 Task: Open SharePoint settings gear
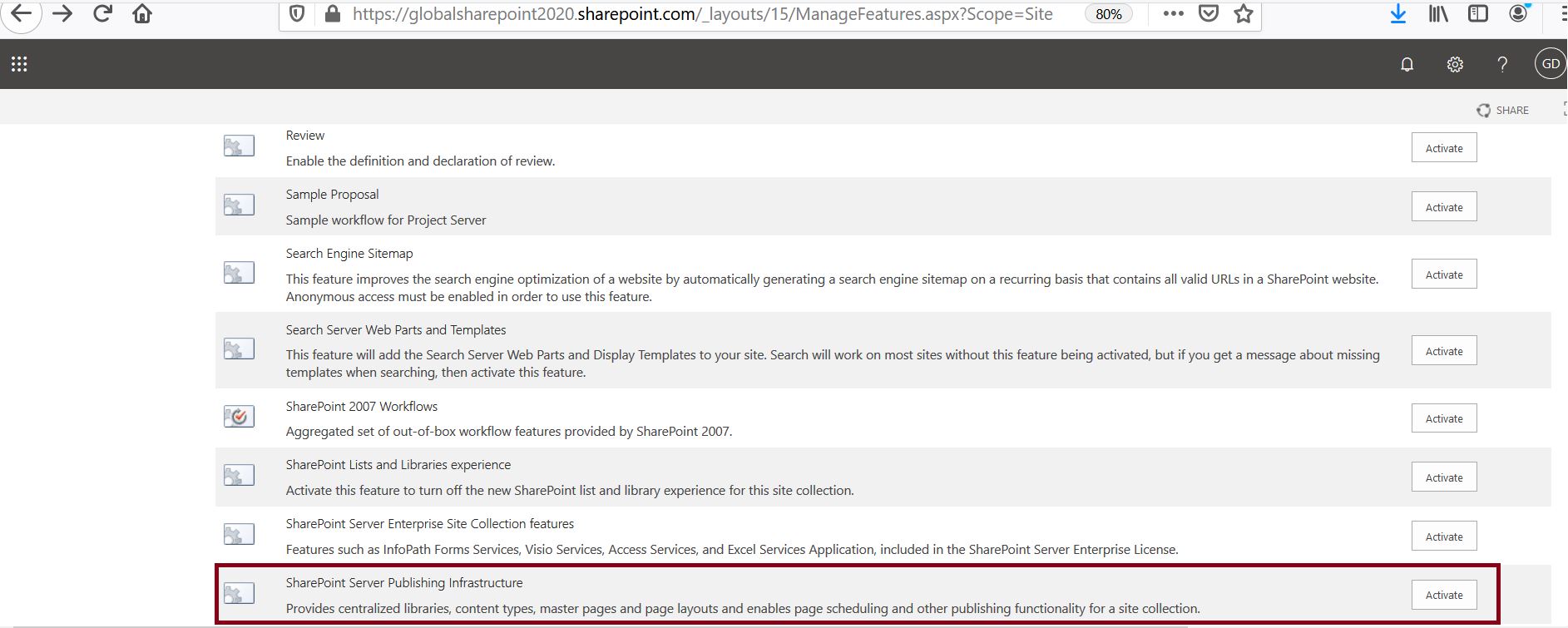click(1455, 64)
